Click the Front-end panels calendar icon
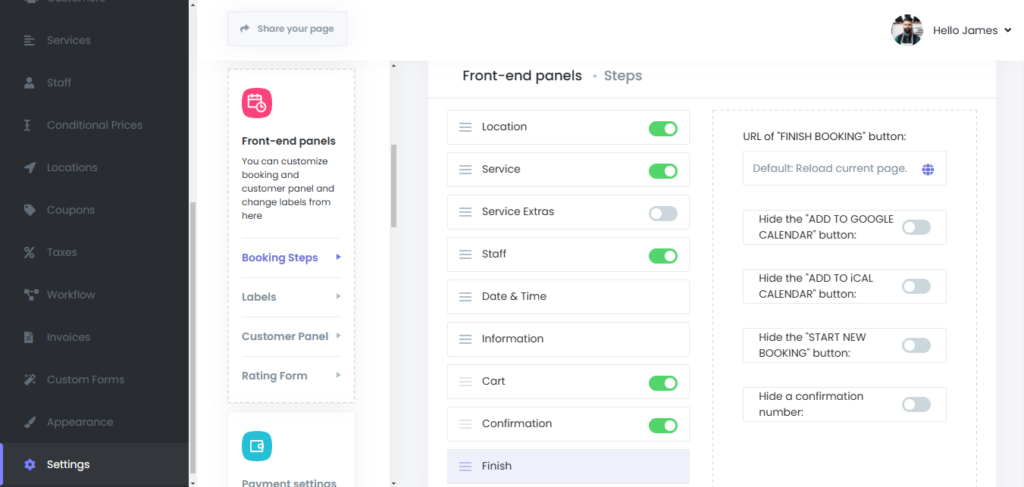The height and width of the screenshot is (487, 1024). click(x=257, y=103)
